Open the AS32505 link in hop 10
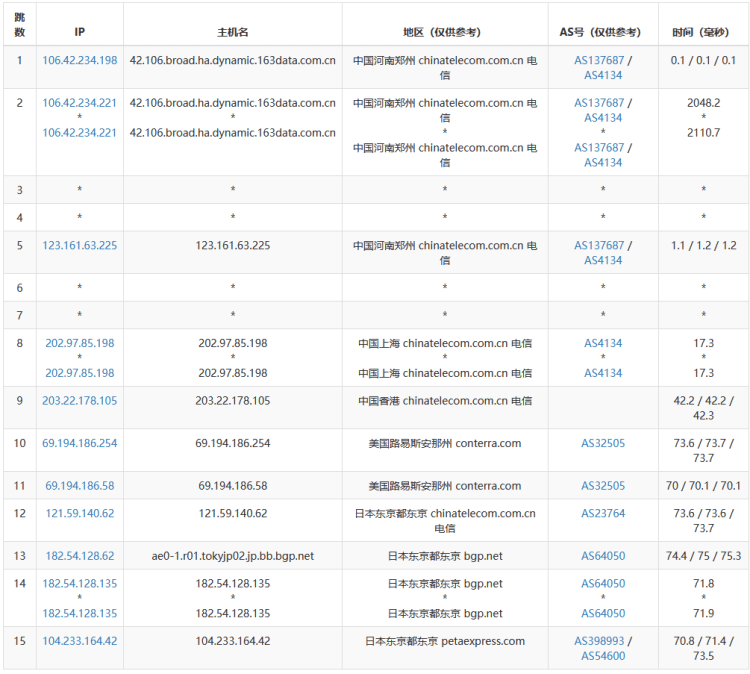 coord(603,443)
